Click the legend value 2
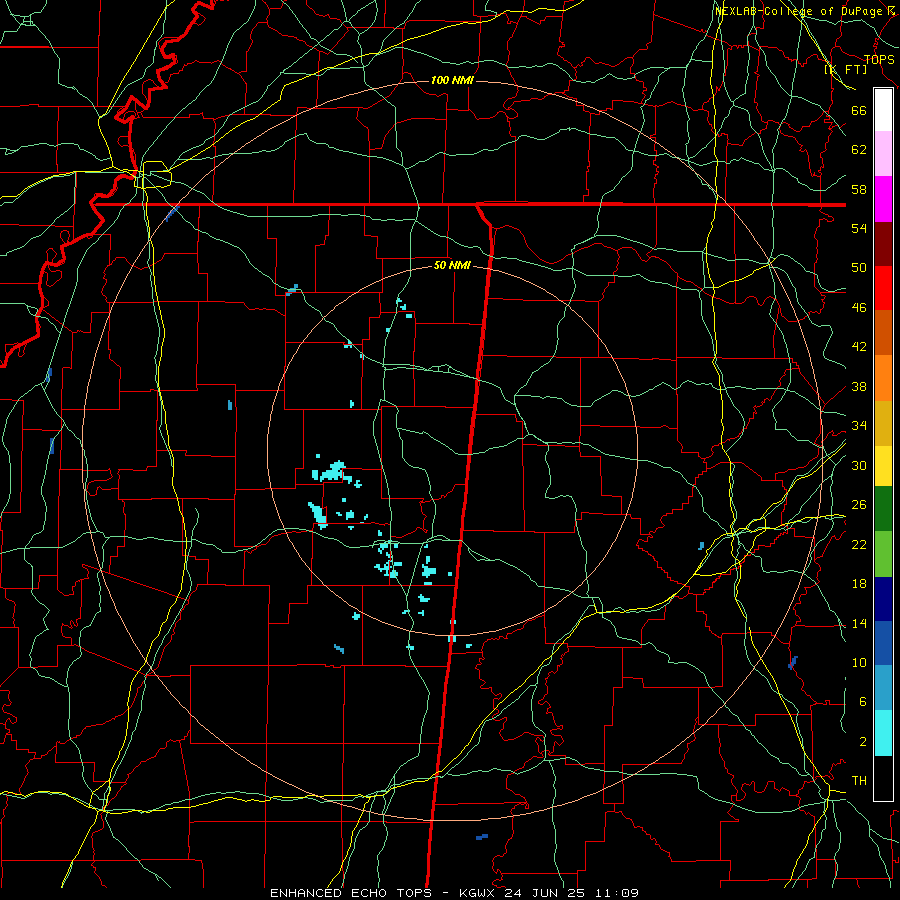 click(863, 742)
